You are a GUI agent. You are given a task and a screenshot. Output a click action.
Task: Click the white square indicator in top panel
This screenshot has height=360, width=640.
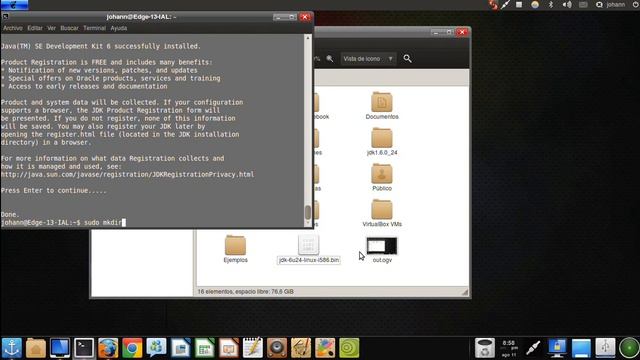[519, 4]
